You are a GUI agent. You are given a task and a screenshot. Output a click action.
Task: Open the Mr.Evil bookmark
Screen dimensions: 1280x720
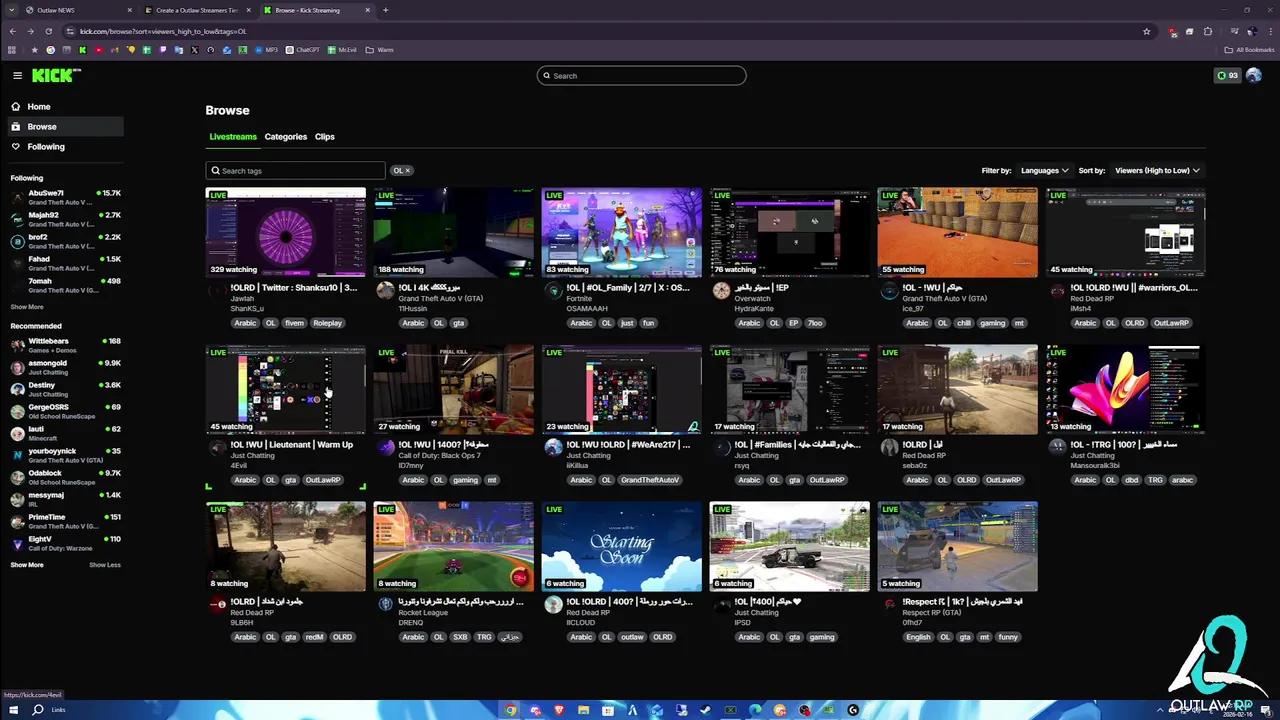coord(342,50)
